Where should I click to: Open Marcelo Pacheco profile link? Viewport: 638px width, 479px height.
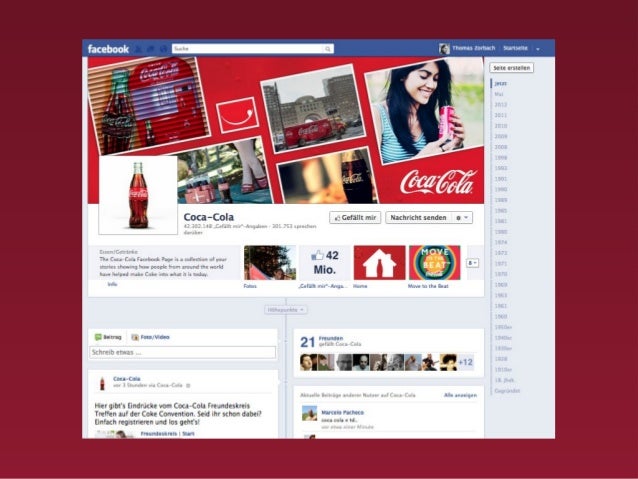click(343, 412)
